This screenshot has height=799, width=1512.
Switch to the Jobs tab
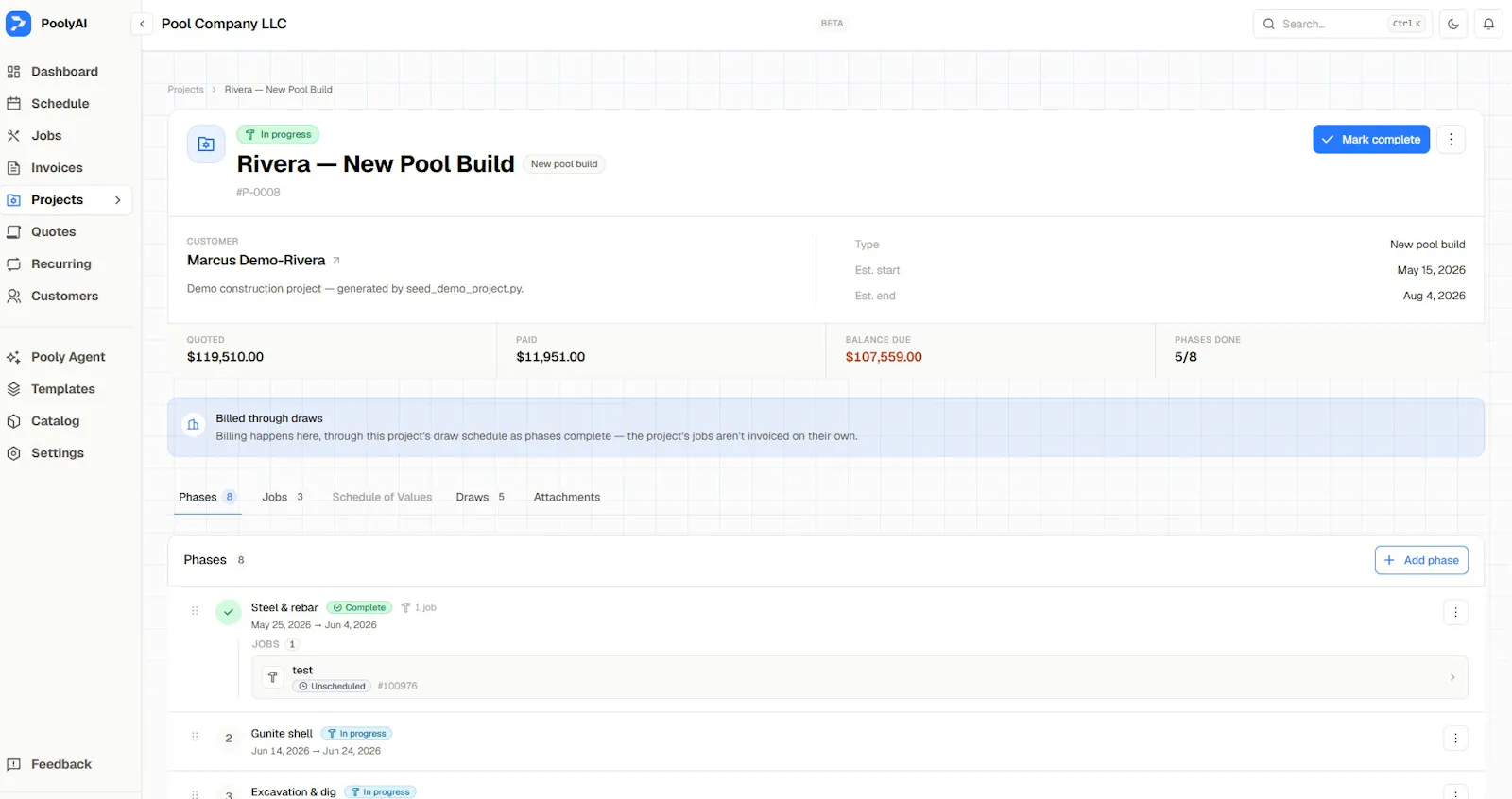(283, 497)
